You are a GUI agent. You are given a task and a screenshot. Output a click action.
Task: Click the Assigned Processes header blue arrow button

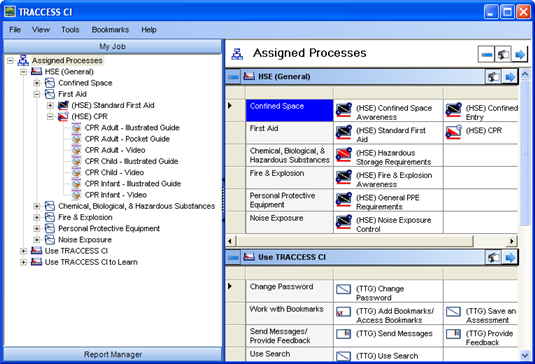click(520, 55)
